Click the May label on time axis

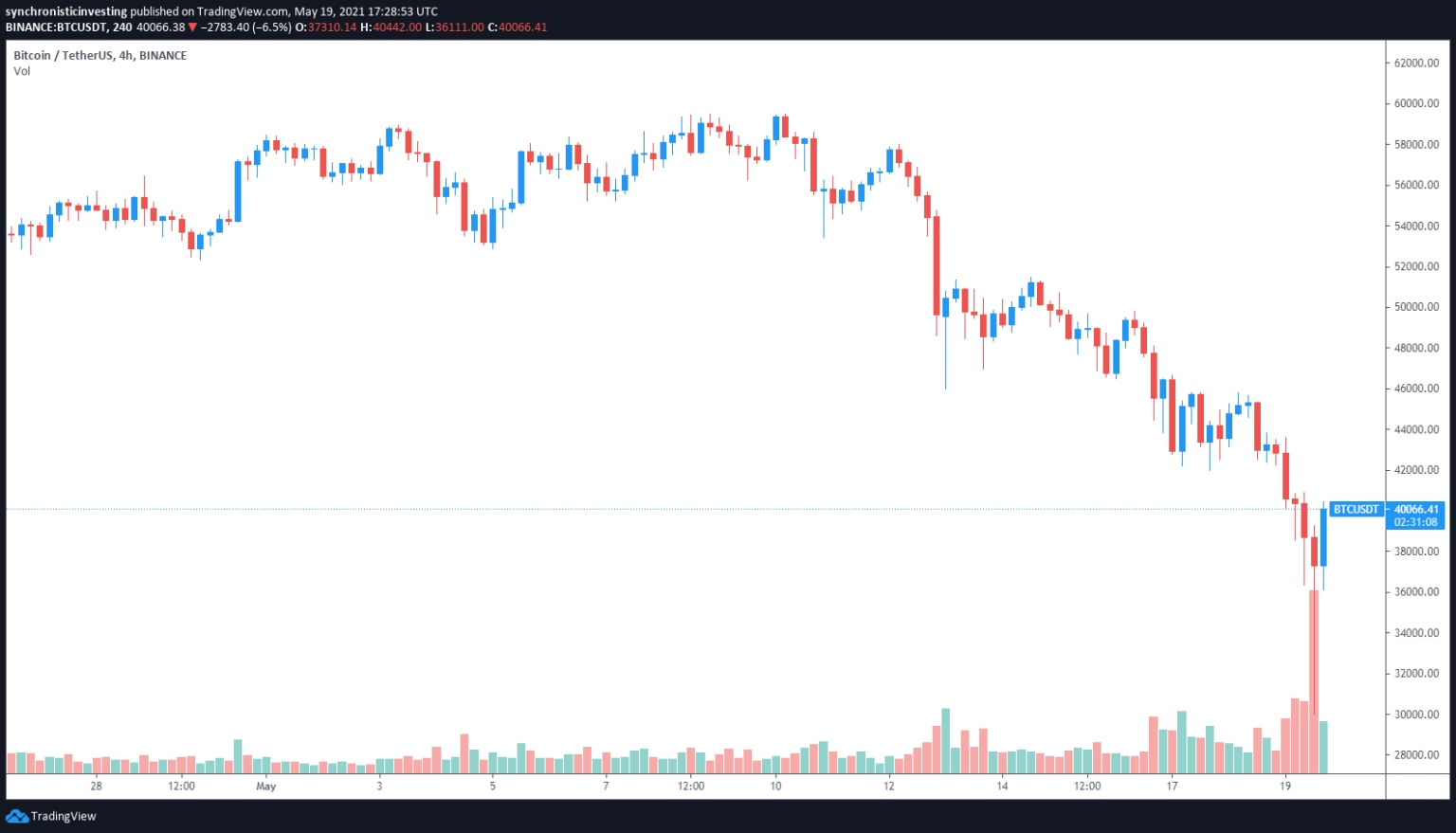[266, 786]
